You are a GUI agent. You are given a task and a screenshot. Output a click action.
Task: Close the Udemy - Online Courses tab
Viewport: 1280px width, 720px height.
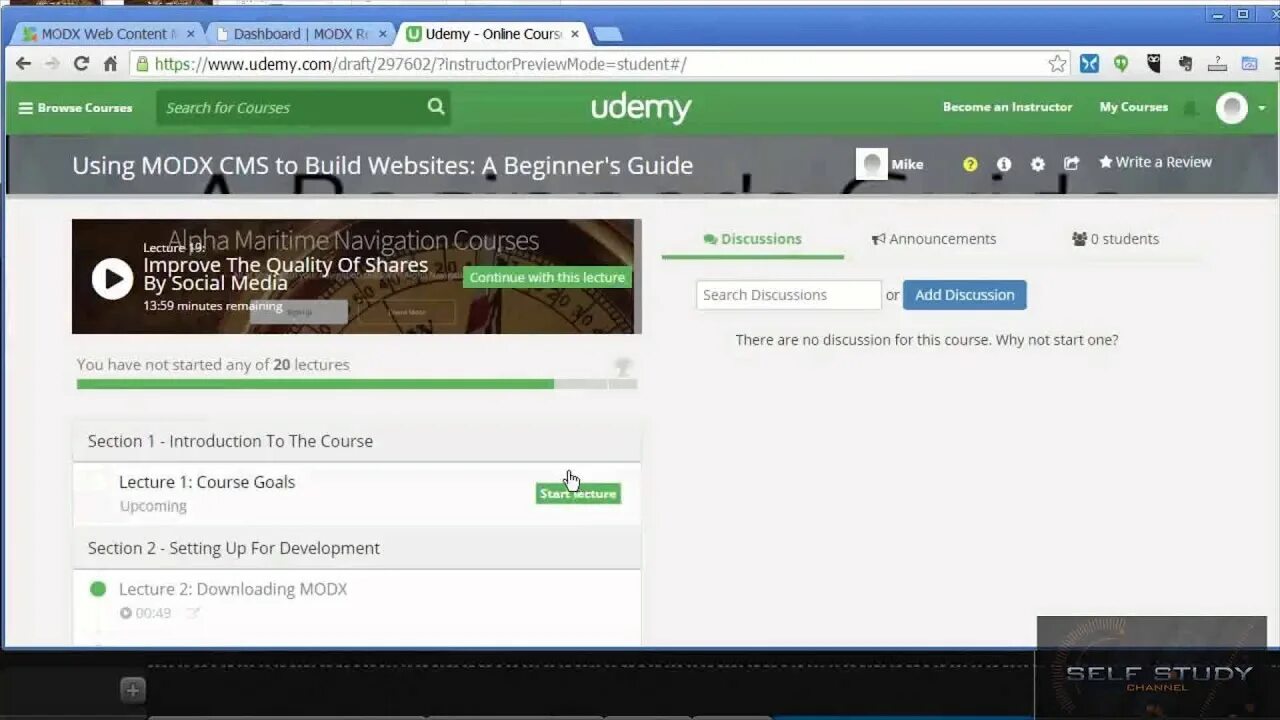[575, 33]
